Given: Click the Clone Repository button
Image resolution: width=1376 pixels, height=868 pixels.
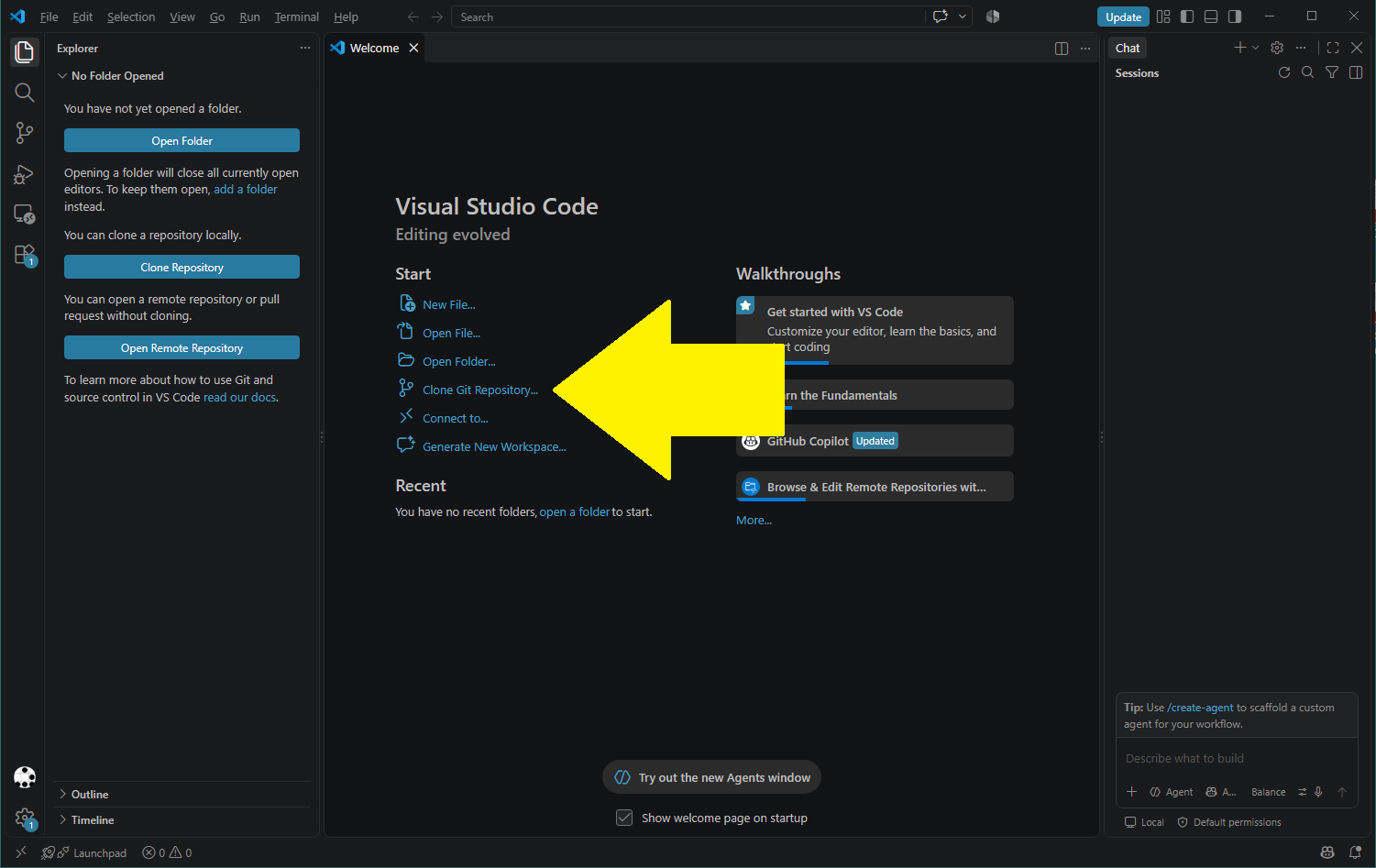Looking at the screenshot, I should pos(182,267).
